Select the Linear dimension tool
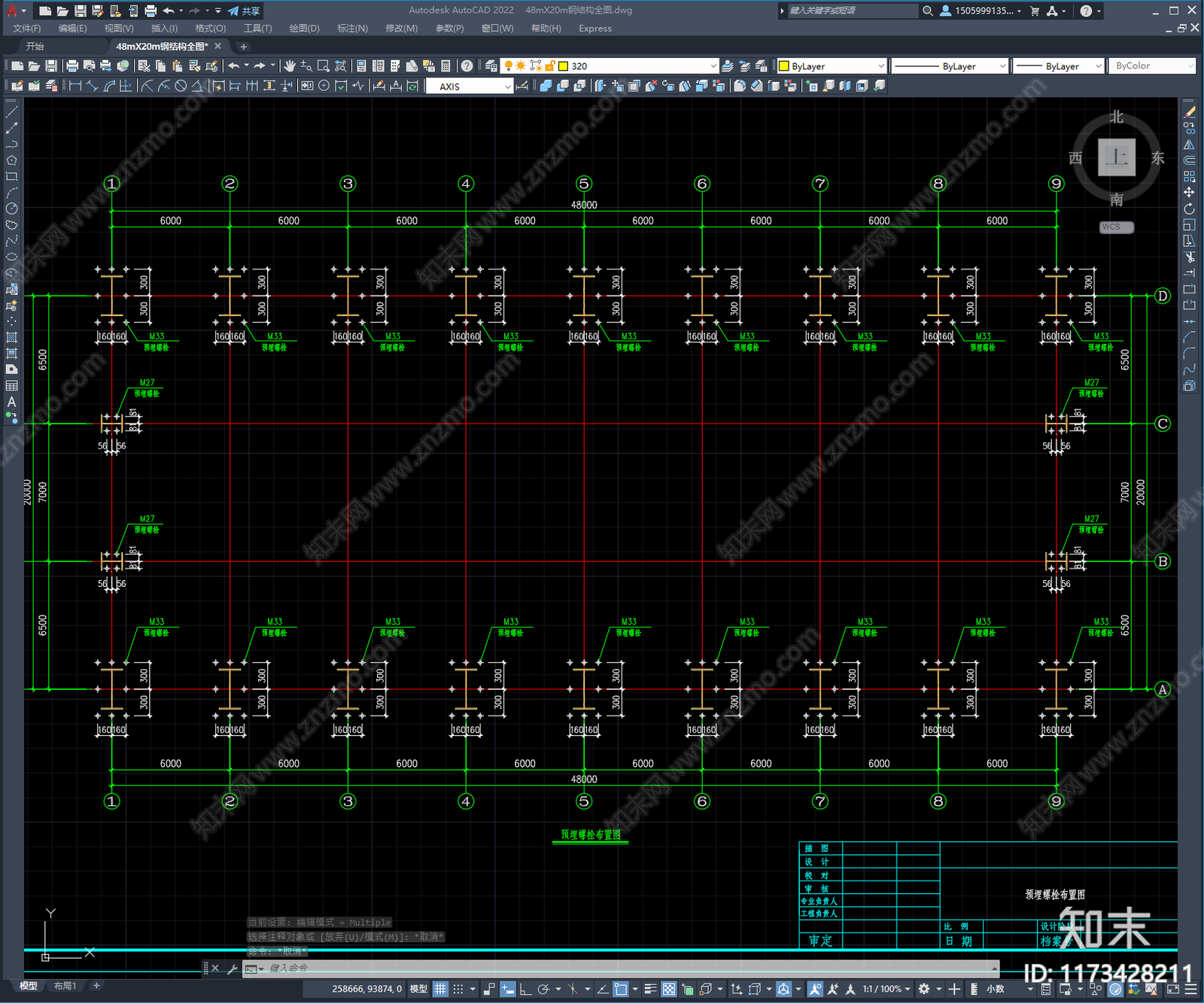The height and width of the screenshot is (1003, 1204). tap(75, 86)
